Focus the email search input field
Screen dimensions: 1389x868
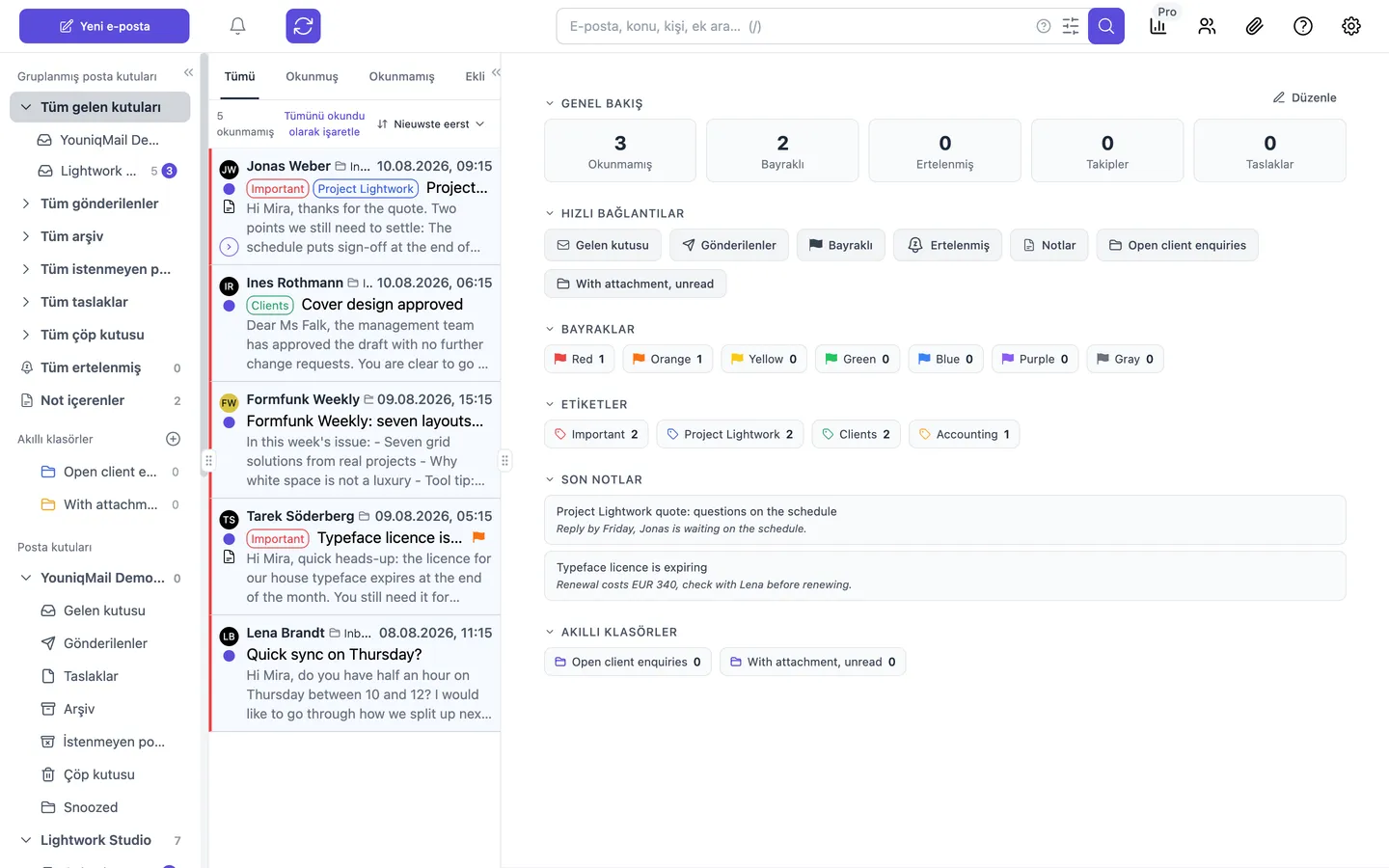800,26
